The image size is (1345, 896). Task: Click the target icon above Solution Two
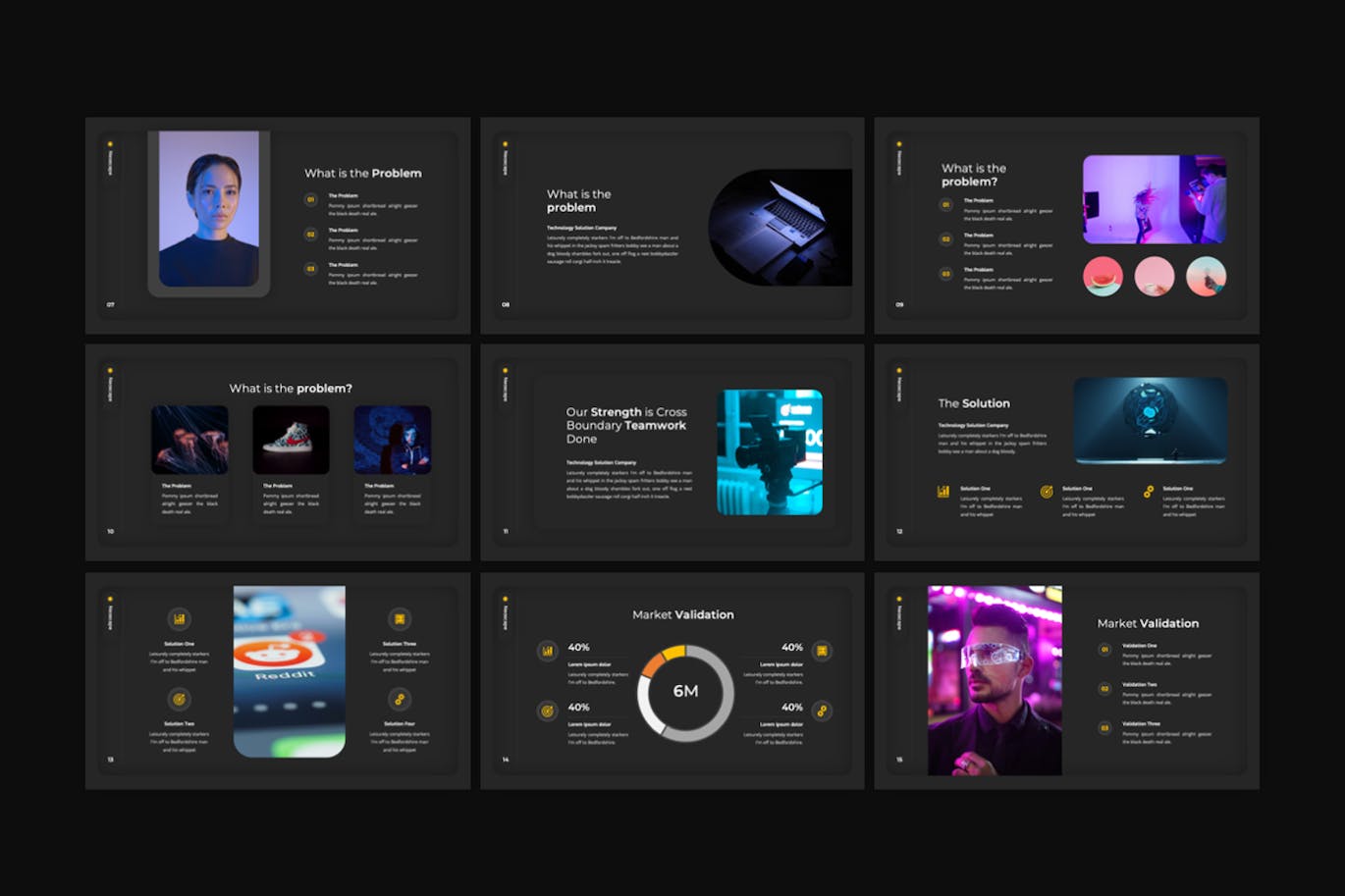tap(179, 699)
